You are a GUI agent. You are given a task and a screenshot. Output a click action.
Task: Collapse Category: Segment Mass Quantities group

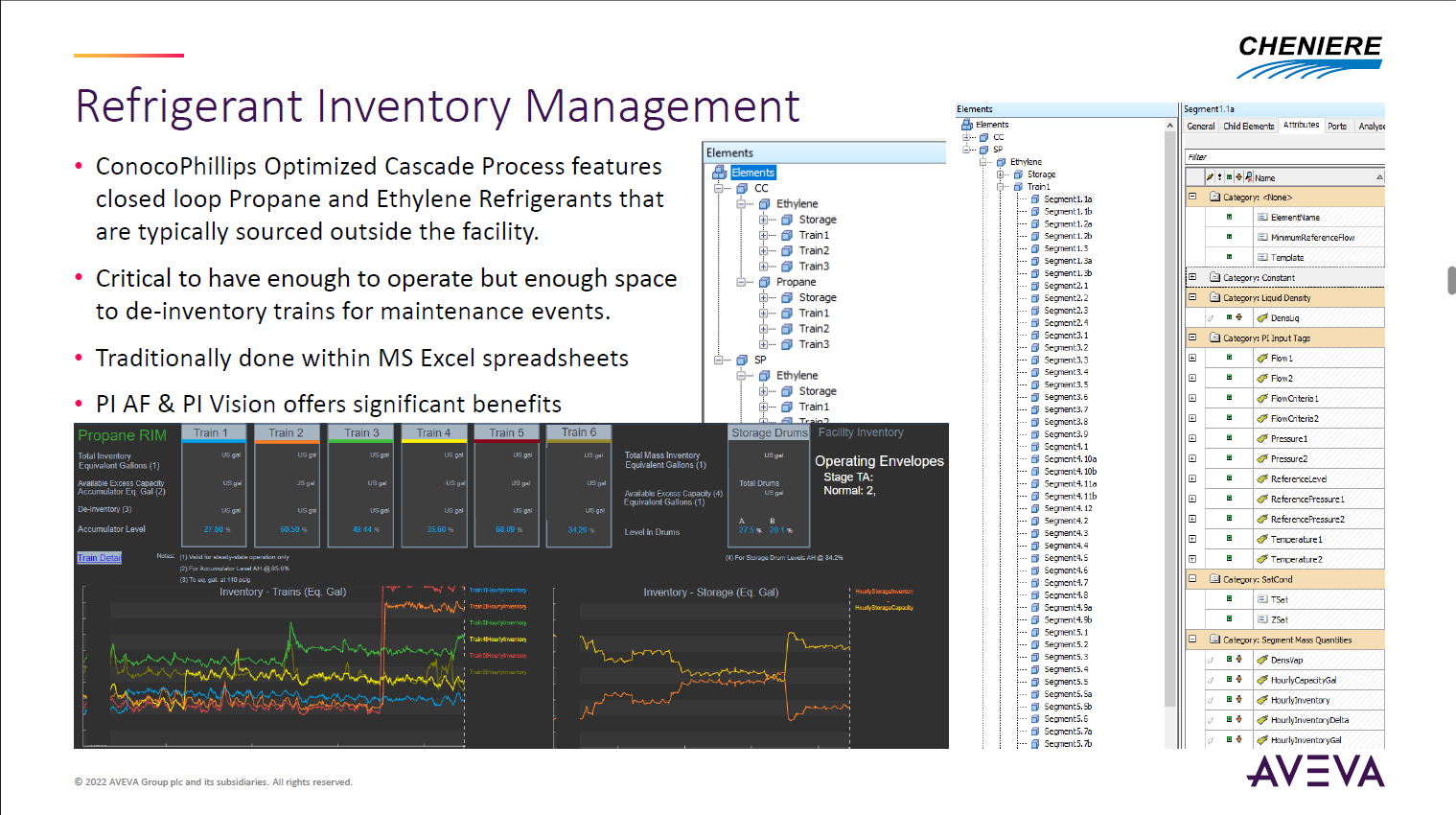[x=1192, y=640]
